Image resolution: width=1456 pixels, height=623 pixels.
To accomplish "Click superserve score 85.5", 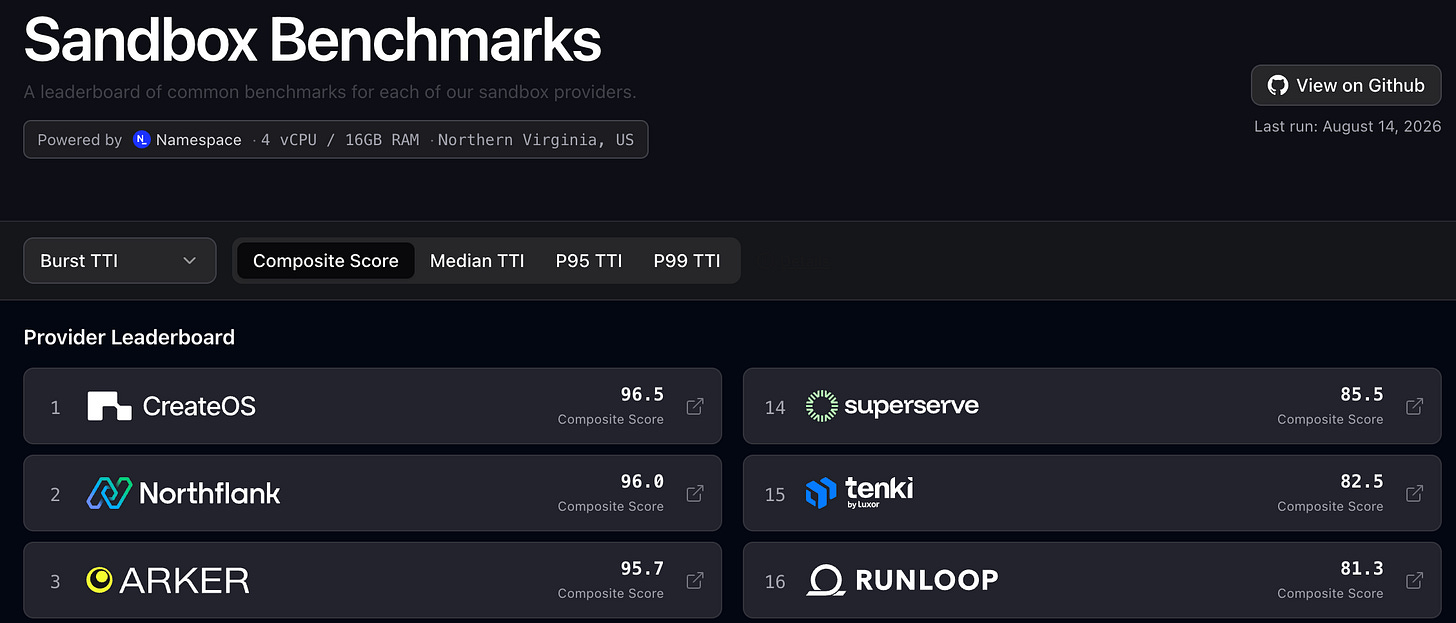I will tap(1362, 395).
